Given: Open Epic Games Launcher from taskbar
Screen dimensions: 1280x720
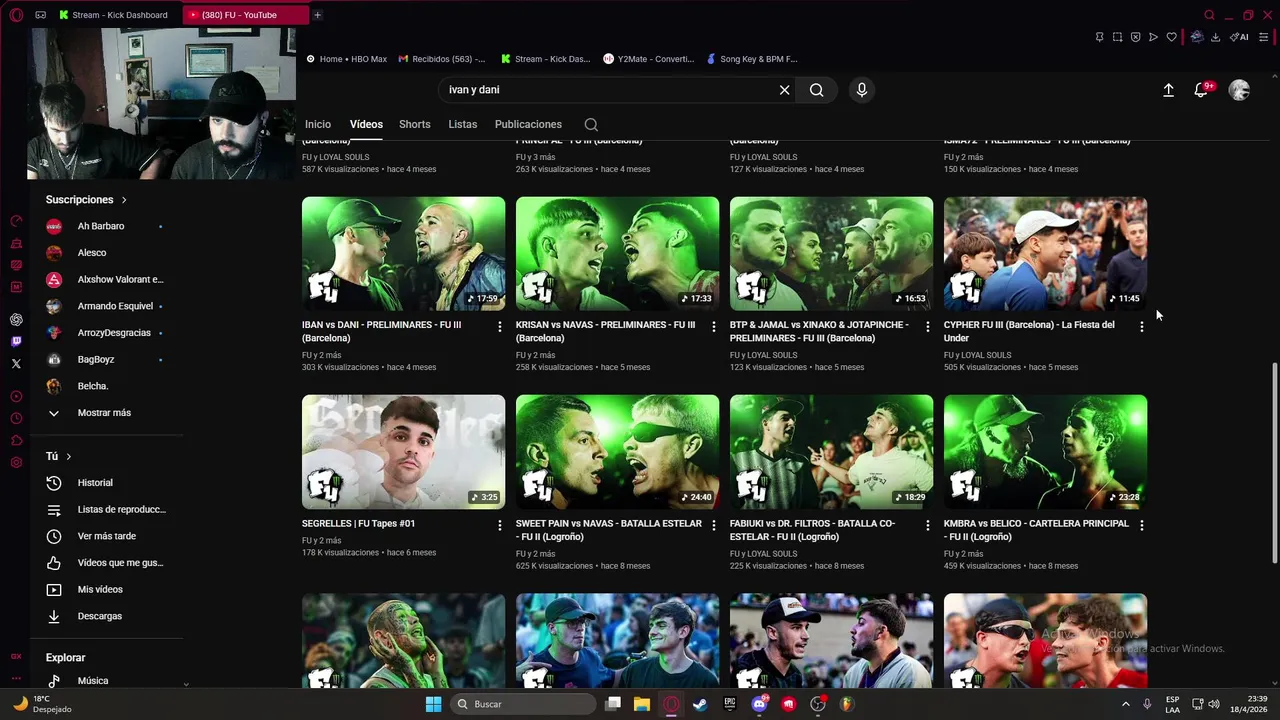Looking at the screenshot, I should (730, 704).
